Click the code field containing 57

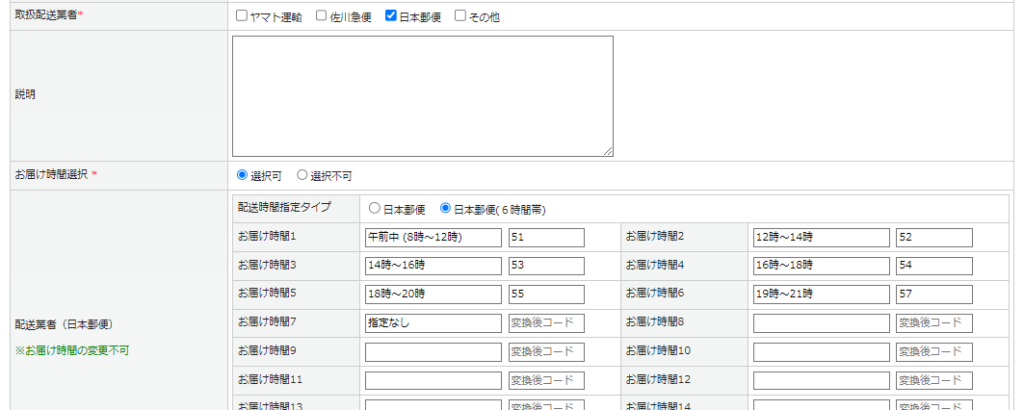pyautogui.click(x=934, y=295)
